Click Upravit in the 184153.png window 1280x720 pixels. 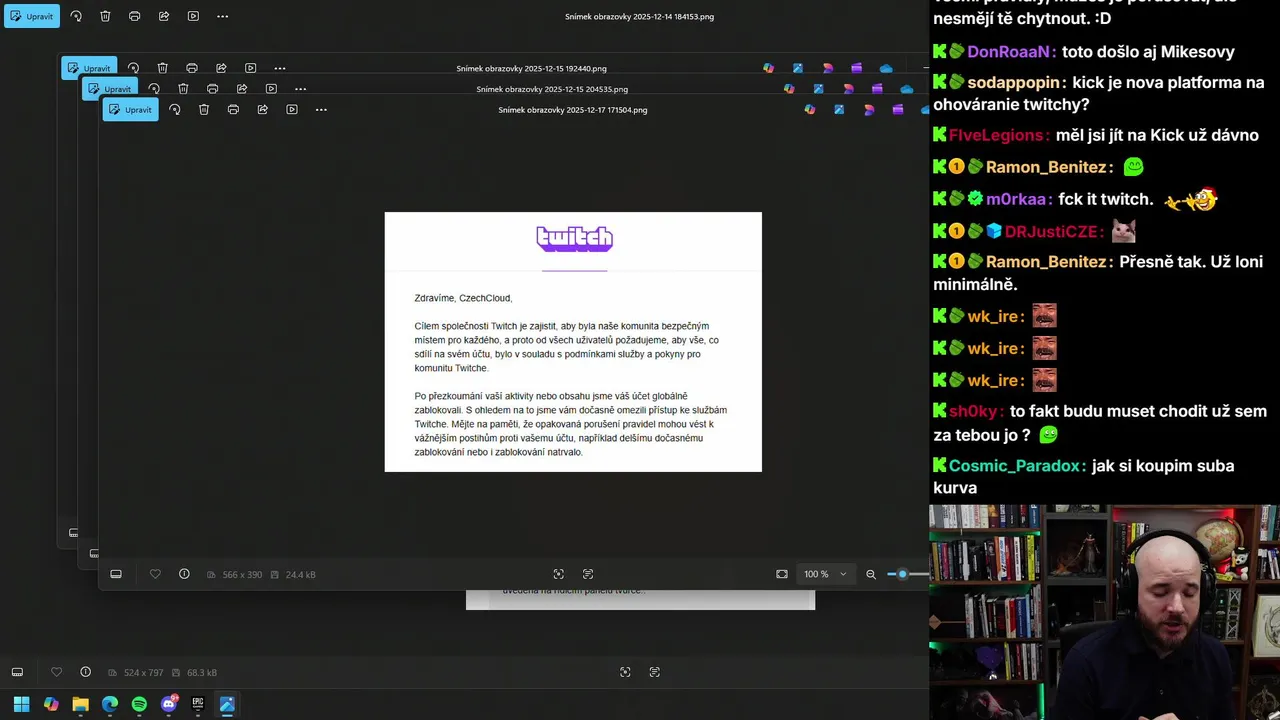click(32, 16)
